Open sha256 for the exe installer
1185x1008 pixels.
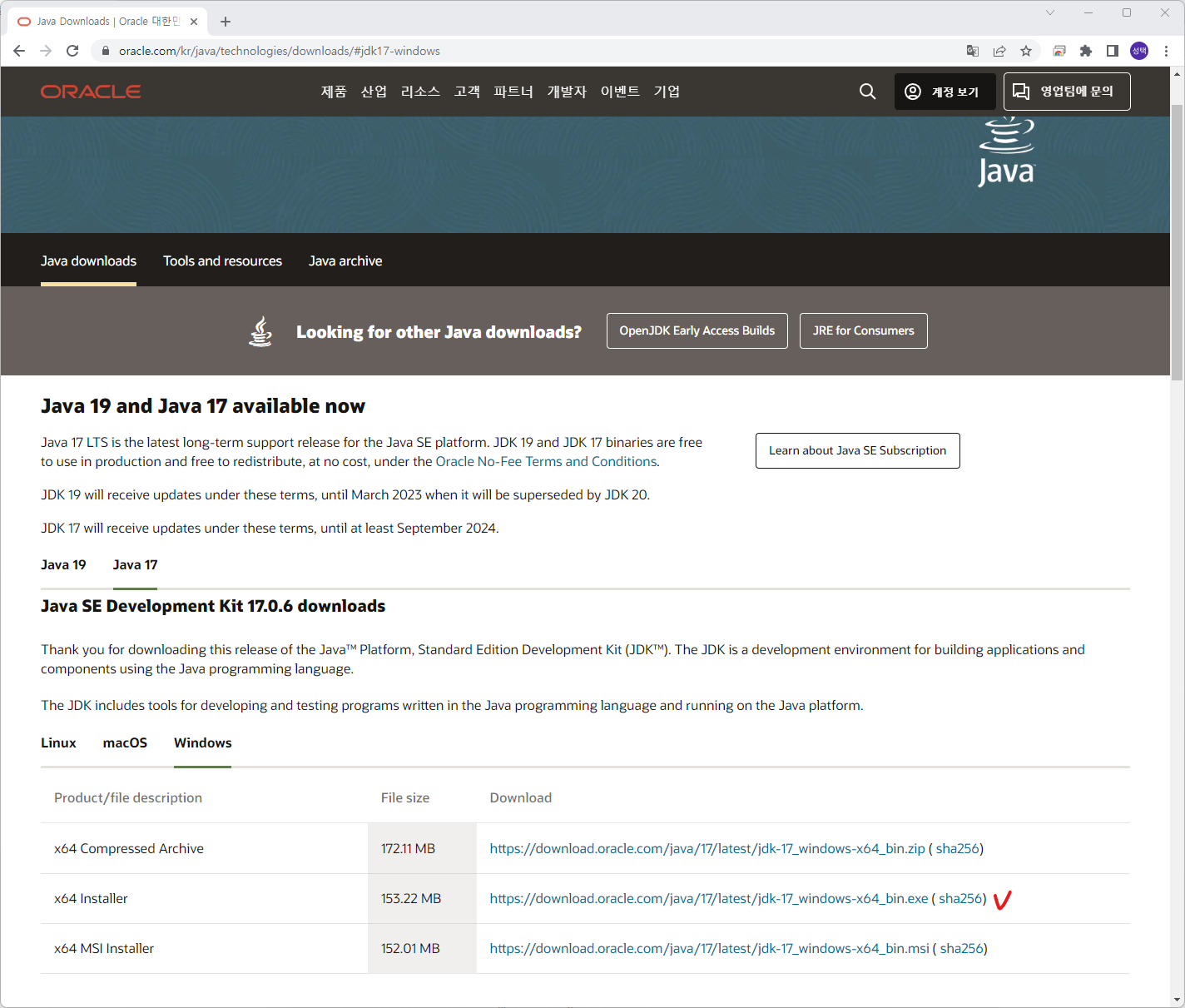tap(960, 898)
